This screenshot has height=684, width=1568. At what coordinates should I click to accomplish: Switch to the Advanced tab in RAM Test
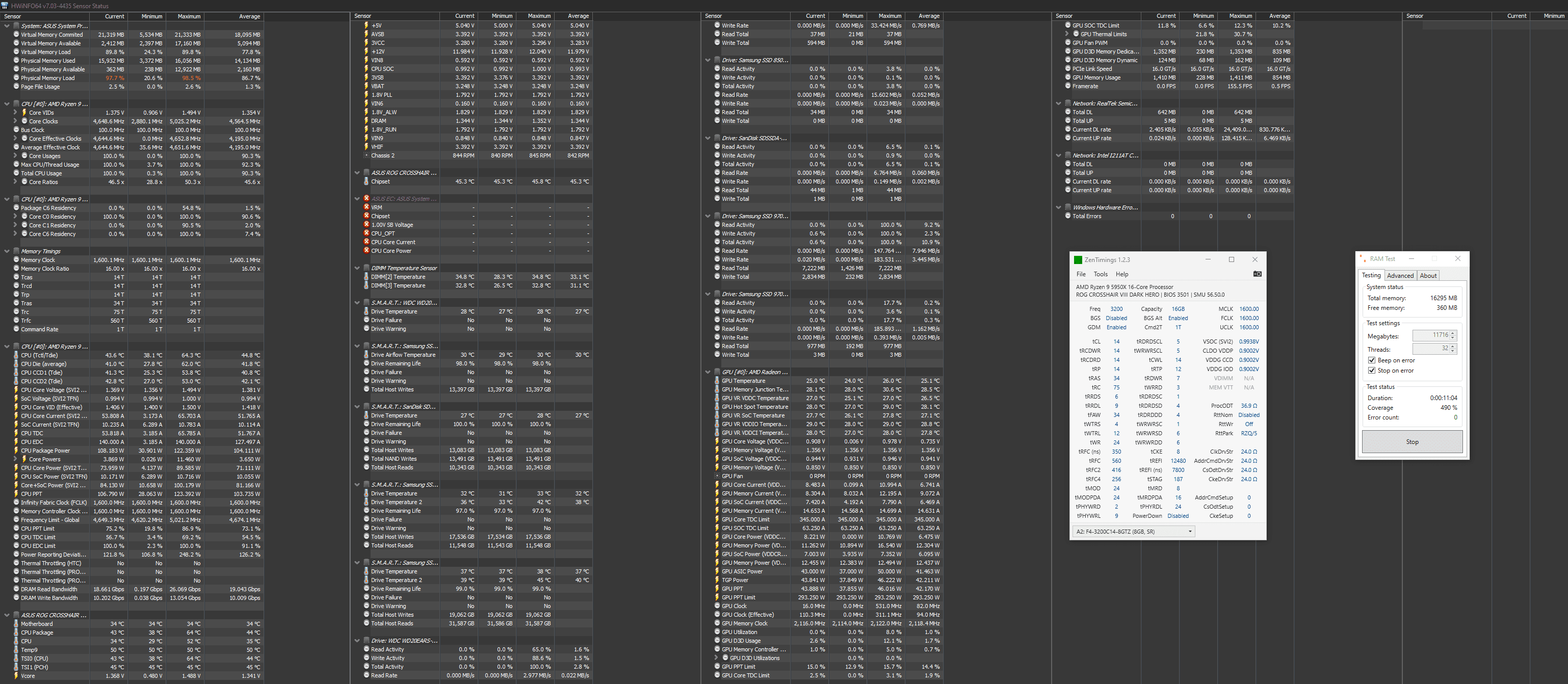(x=1401, y=276)
